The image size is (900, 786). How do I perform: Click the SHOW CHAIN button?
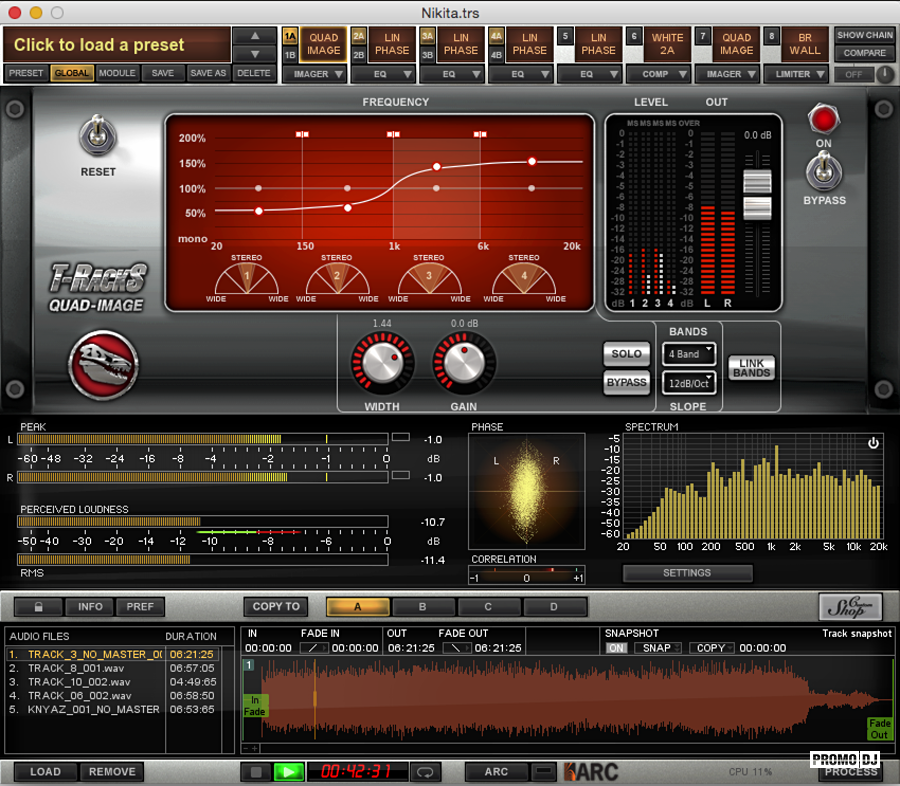[x=864, y=36]
